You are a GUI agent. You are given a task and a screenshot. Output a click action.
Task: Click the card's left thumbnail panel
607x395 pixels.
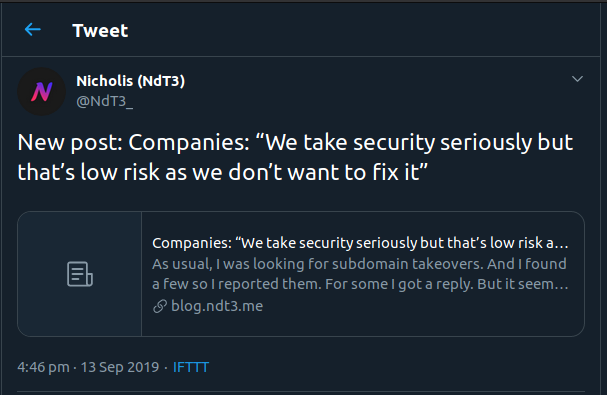(x=80, y=274)
